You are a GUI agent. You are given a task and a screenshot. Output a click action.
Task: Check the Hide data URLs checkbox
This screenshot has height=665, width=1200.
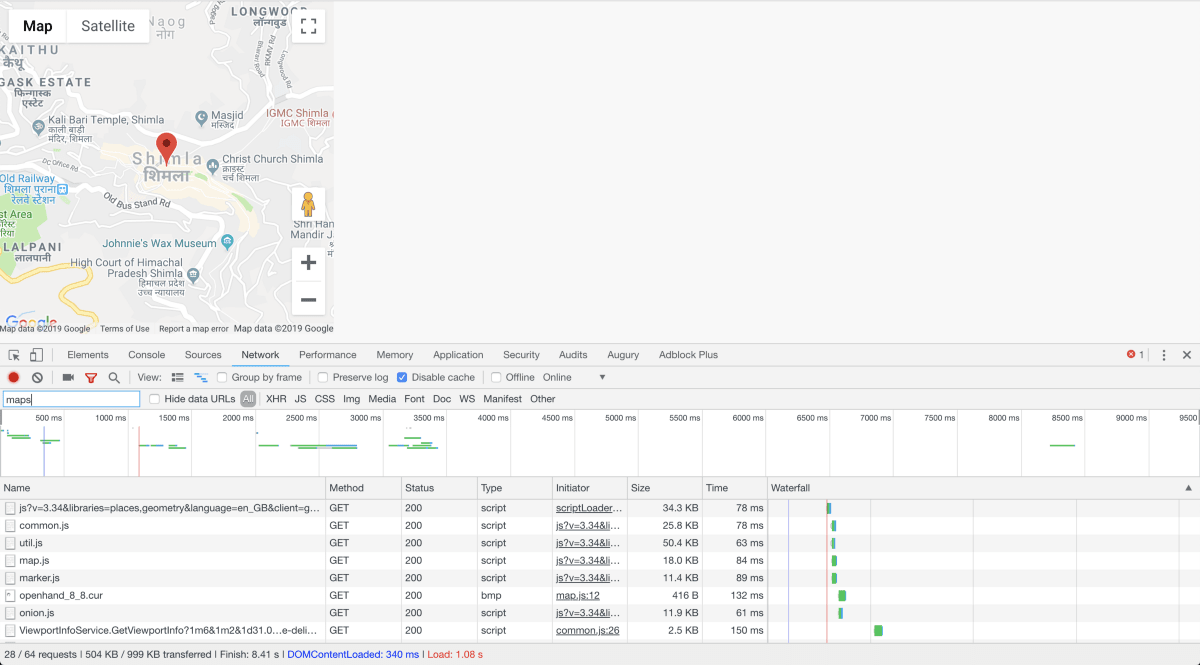(x=155, y=399)
